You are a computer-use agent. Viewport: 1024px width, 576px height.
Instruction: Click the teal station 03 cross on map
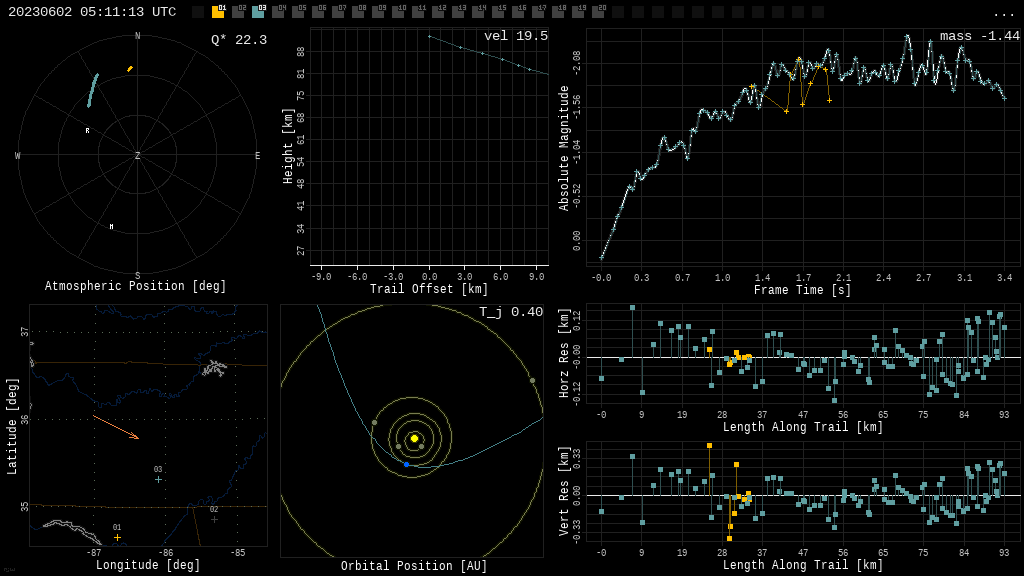click(x=158, y=479)
